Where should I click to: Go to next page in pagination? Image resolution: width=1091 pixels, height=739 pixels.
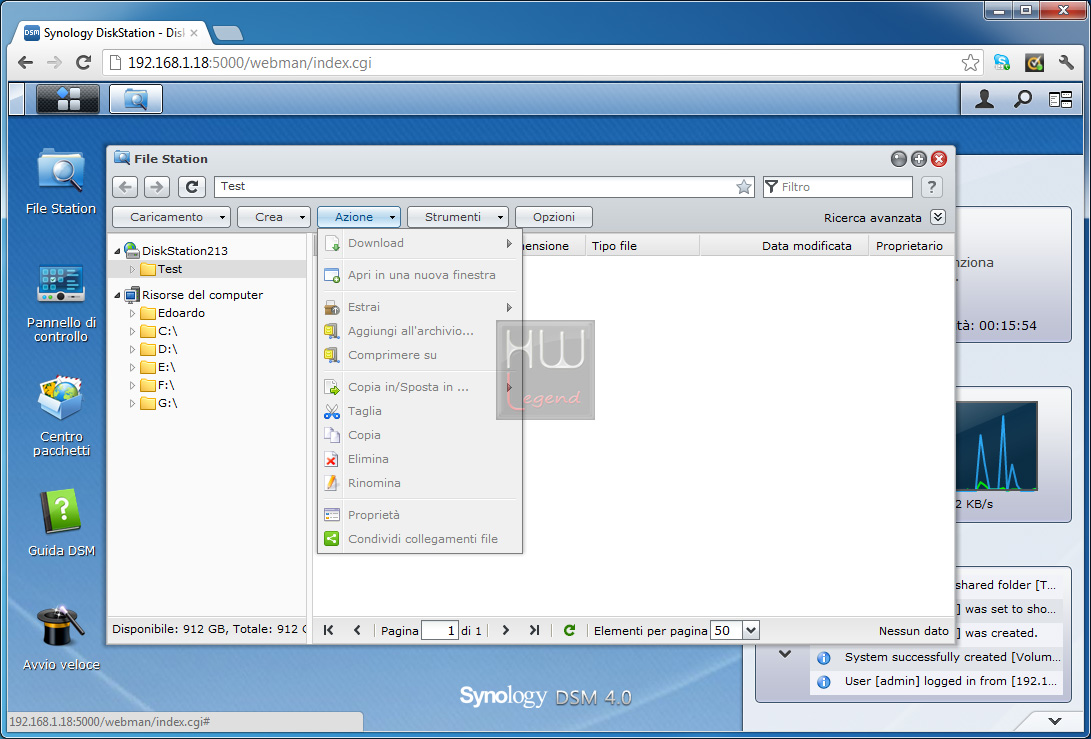[506, 630]
